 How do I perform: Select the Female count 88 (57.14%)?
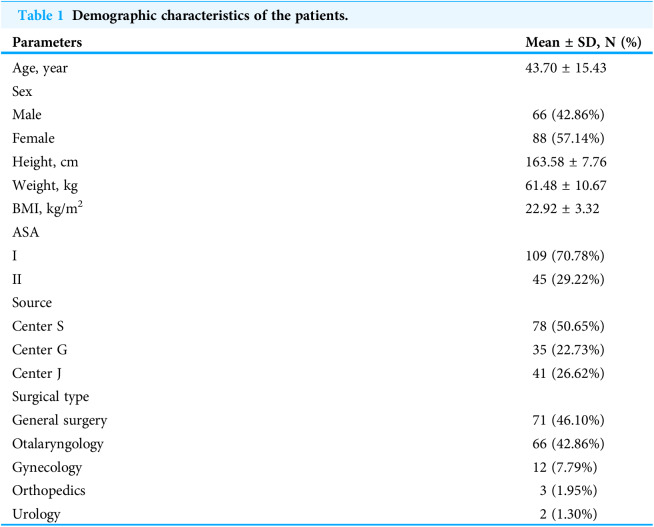(568, 138)
